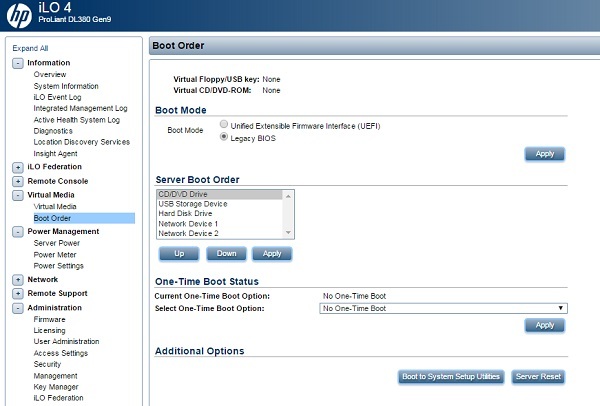Collapse the Virtual Media section
600x406 pixels.
point(18,195)
